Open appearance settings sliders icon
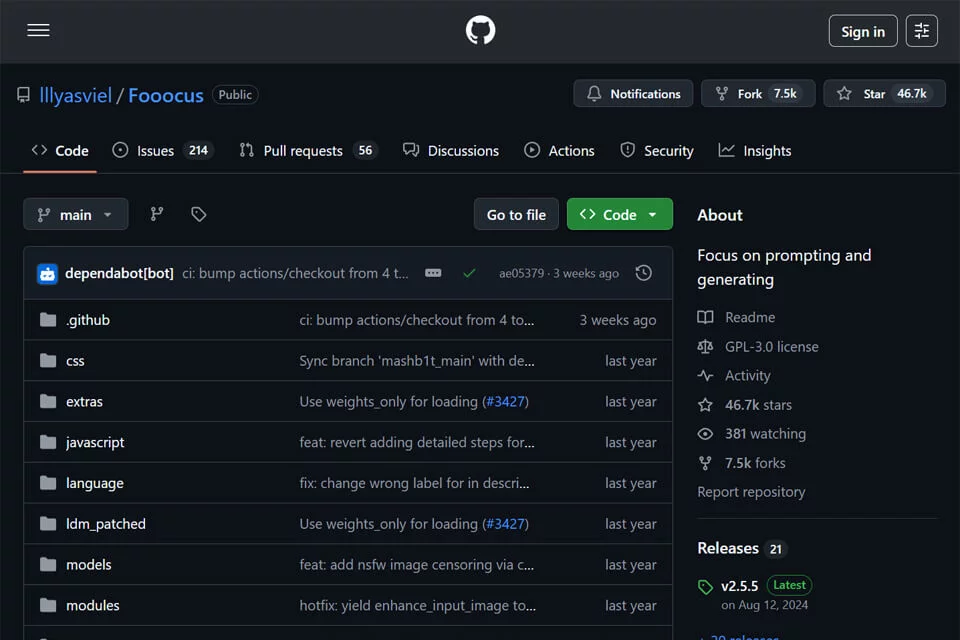This screenshot has height=640, width=960. tap(921, 31)
